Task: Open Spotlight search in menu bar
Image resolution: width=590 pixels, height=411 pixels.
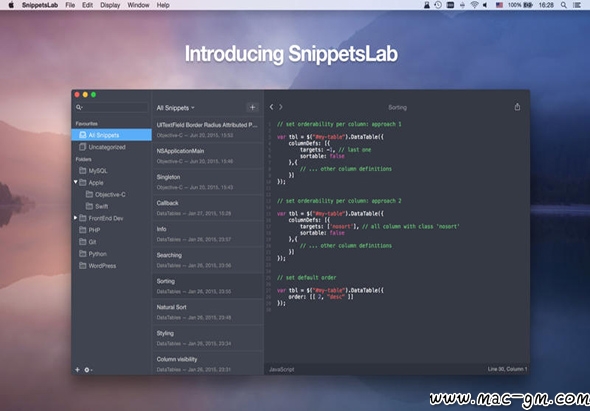Action: 564,5
